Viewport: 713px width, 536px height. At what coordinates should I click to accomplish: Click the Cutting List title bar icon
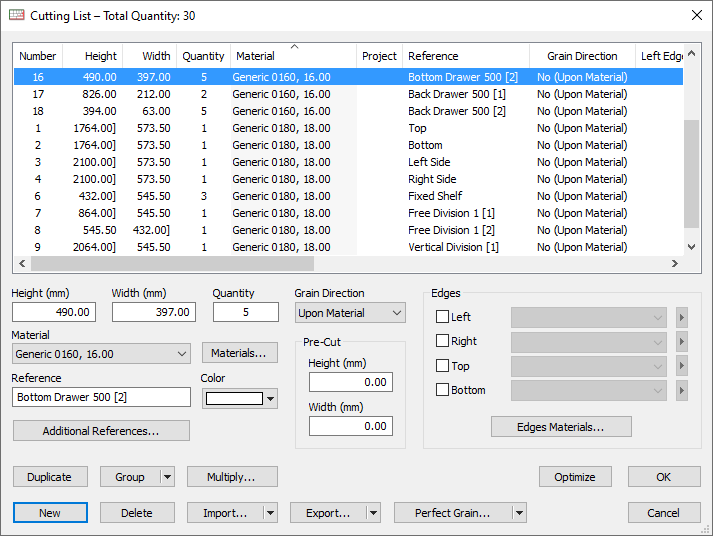tap(17, 15)
